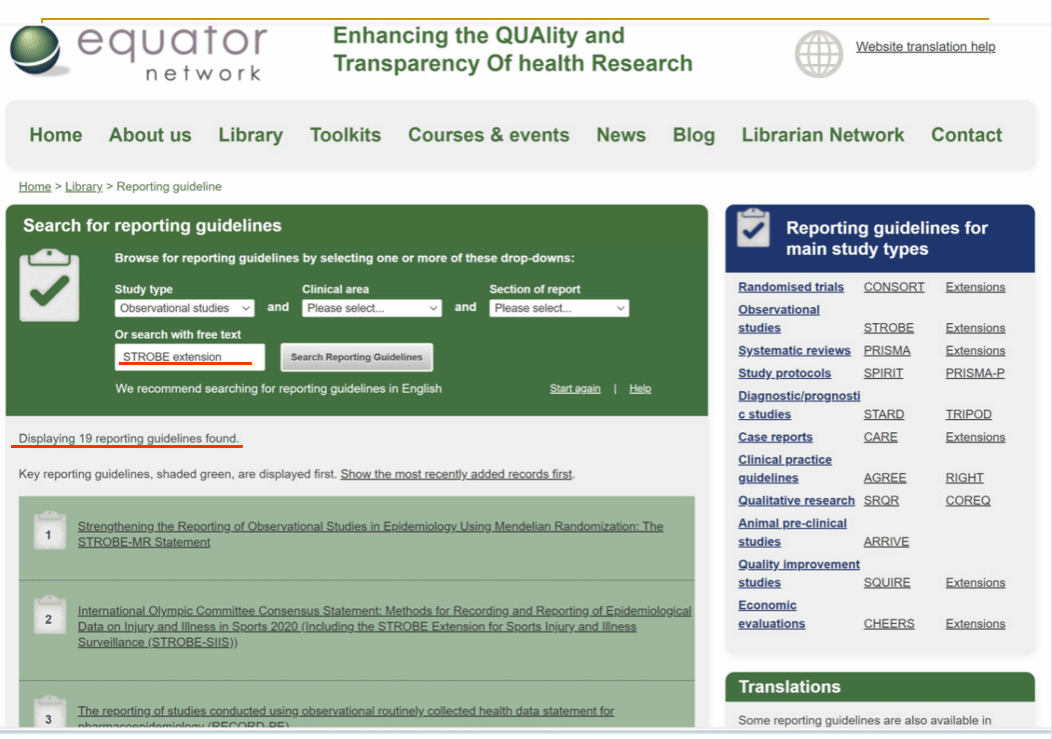Open the CONSORT guideline link
Viewport: 1052px width, 739px height.
tap(893, 287)
